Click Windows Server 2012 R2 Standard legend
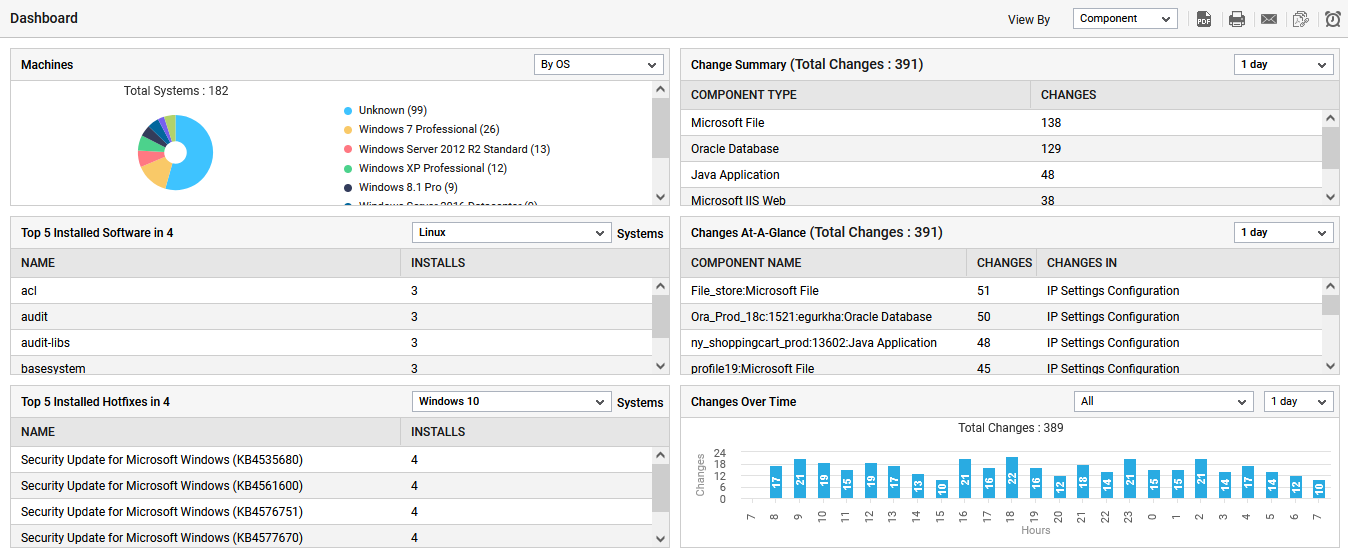Viewport: 1348px width, 556px height. [x=447, y=149]
